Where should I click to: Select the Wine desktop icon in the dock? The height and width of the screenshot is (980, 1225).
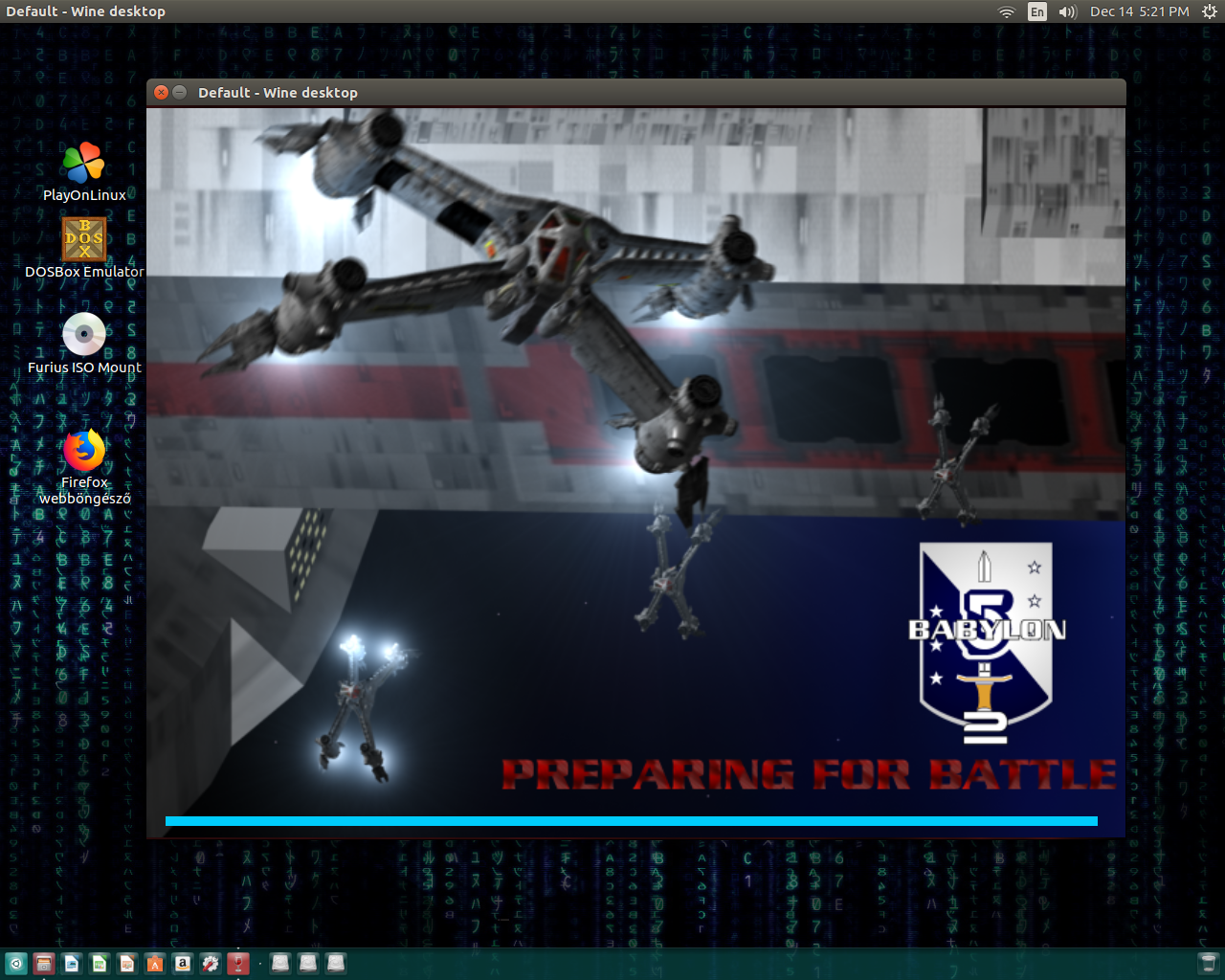pos(238,963)
